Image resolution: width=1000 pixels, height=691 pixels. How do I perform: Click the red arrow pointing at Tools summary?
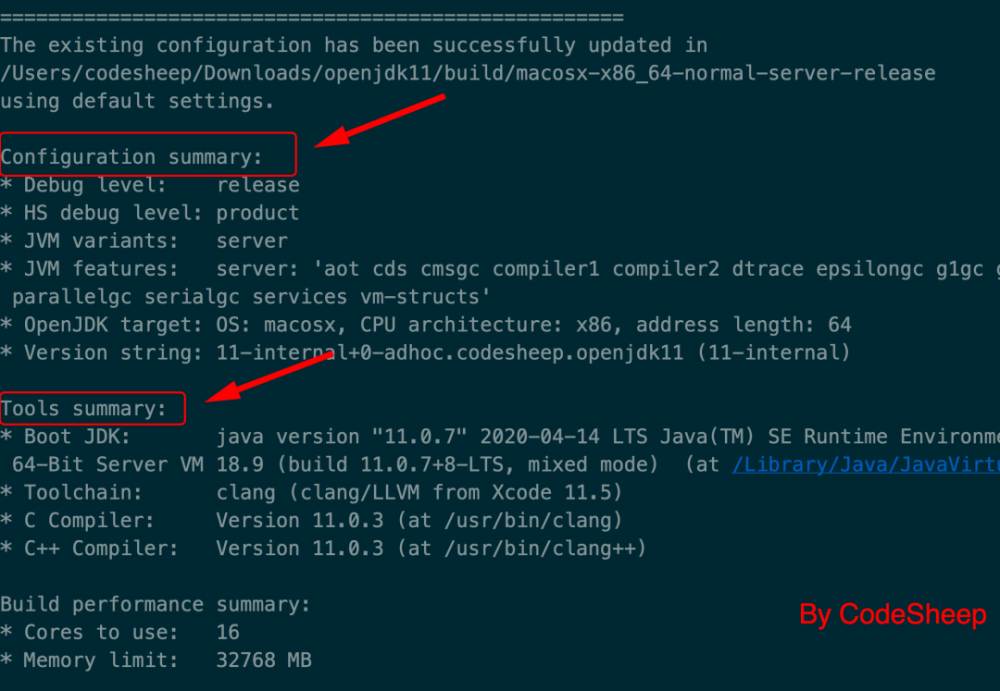point(270,377)
